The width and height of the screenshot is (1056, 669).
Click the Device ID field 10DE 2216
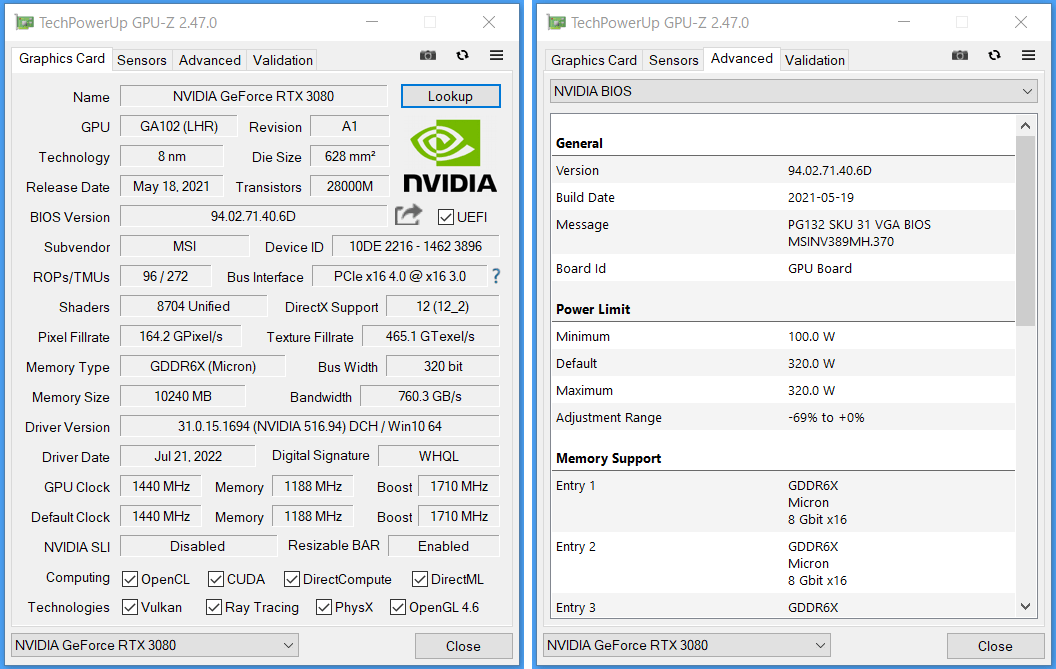click(416, 247)
